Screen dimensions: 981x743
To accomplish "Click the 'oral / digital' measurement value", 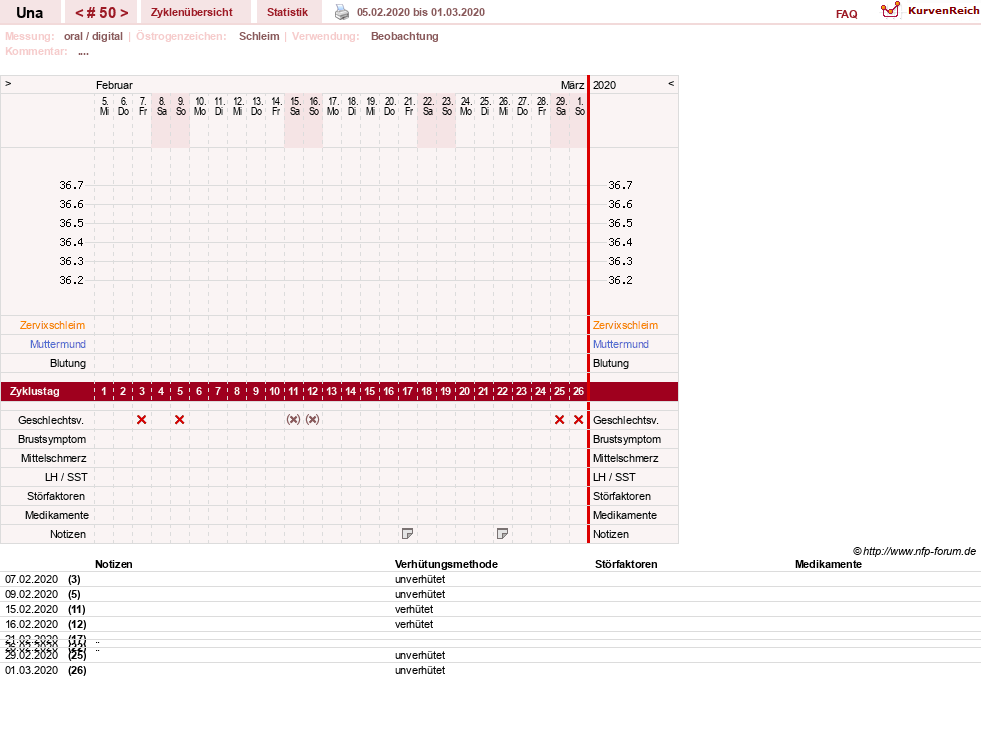I will 93,36.
